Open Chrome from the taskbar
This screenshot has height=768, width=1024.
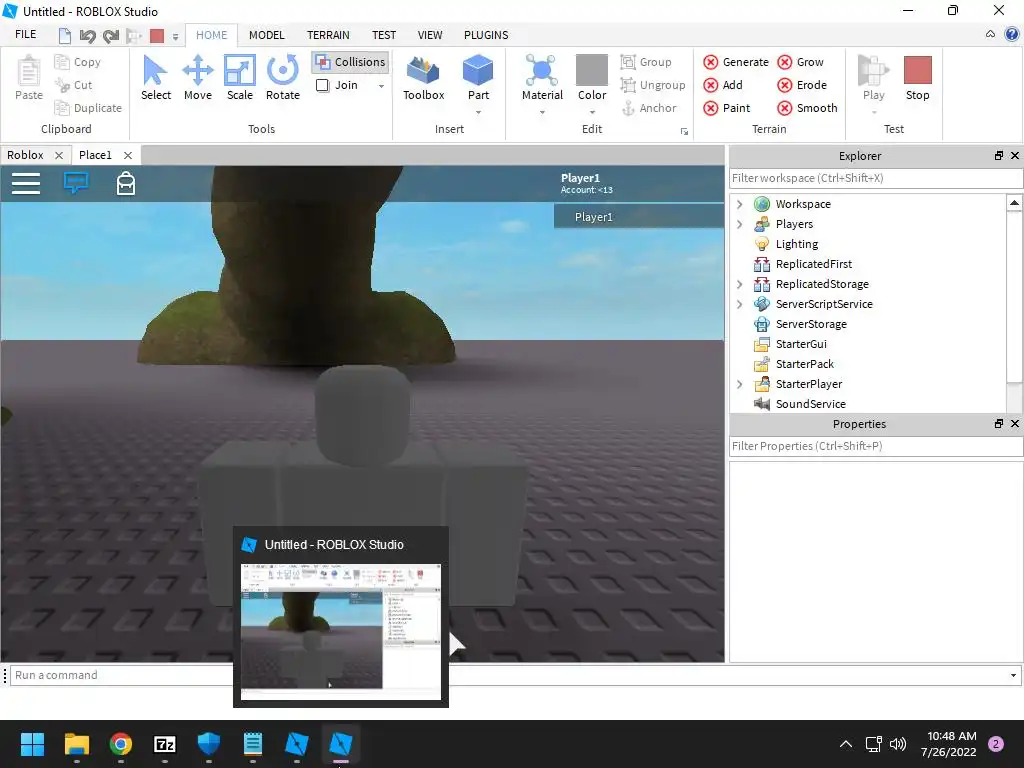point(121,744)
